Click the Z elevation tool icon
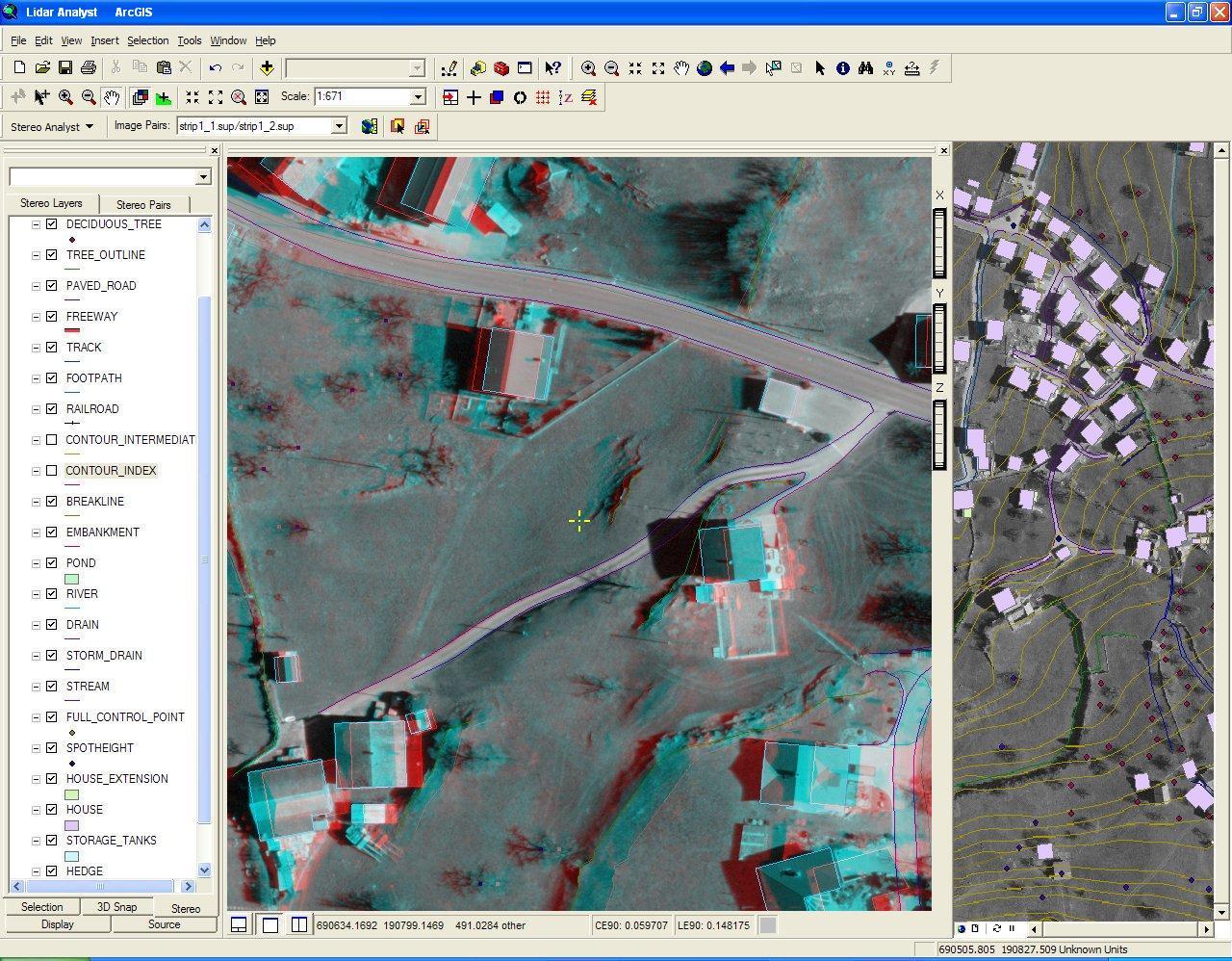Viewport: 1232px width, 961px height. tap(566, 97)
